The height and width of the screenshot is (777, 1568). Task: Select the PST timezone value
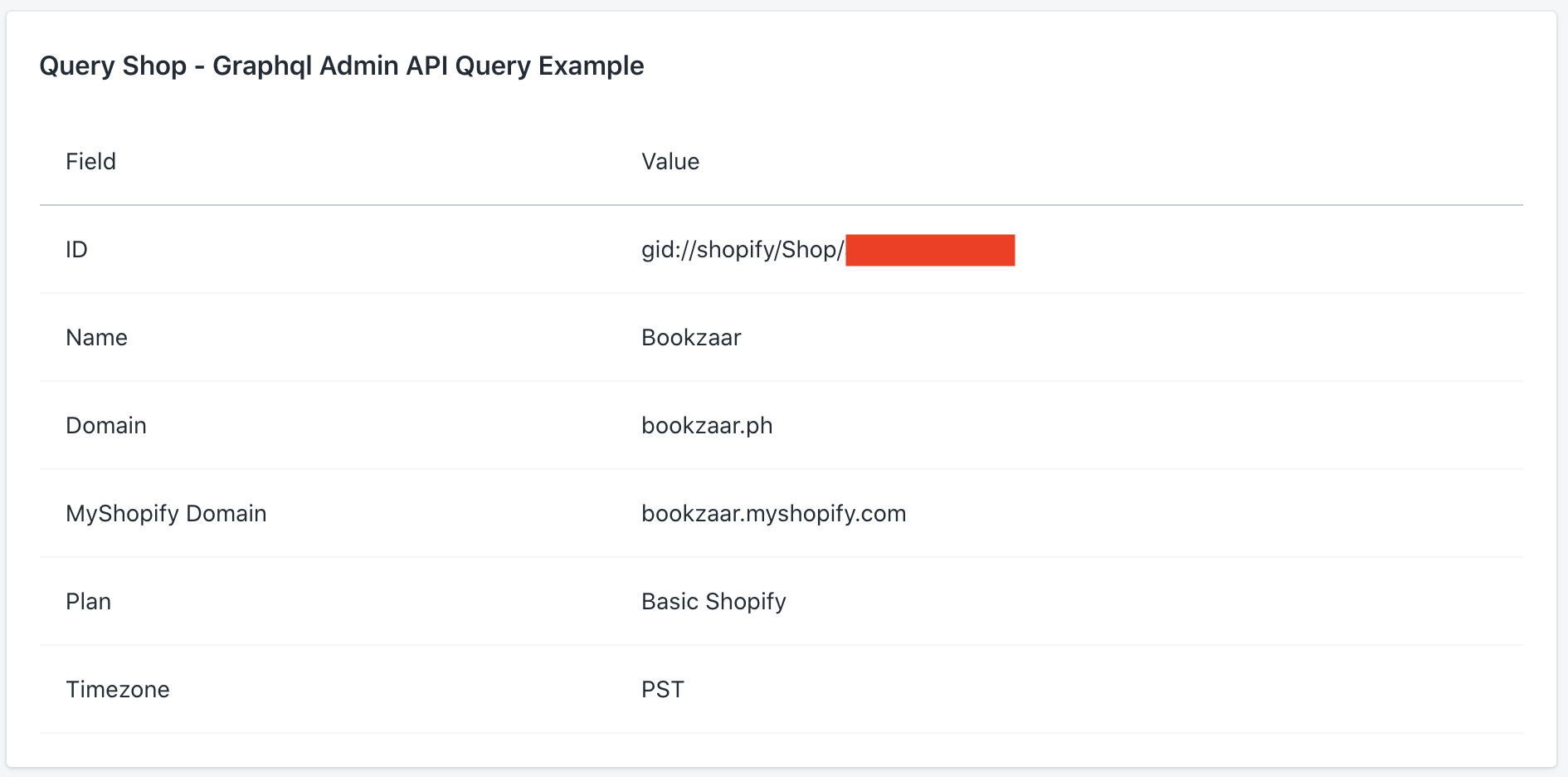tap(663, 689)
